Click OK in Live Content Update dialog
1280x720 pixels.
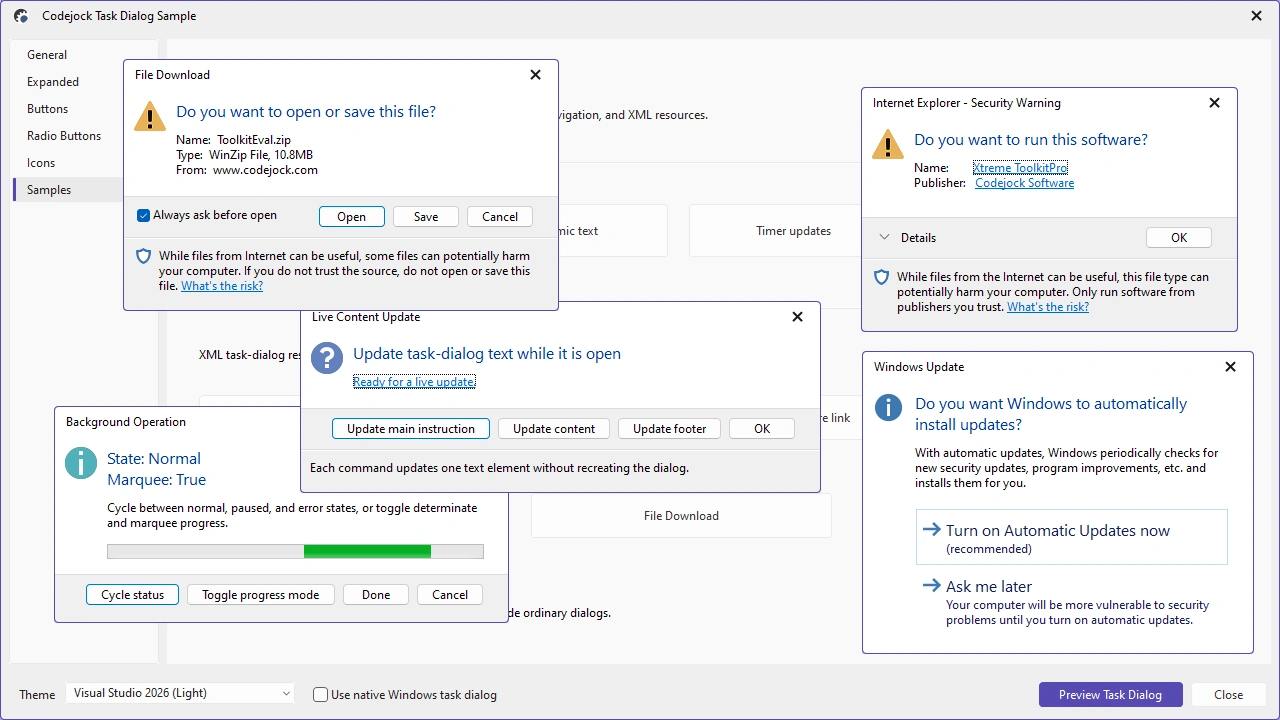pos(762,429)
